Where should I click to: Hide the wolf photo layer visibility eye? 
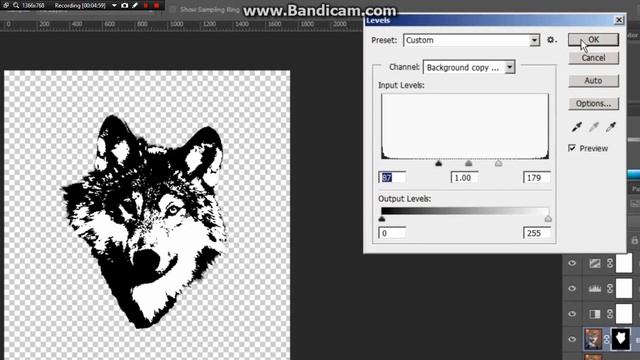click(572, 339)
